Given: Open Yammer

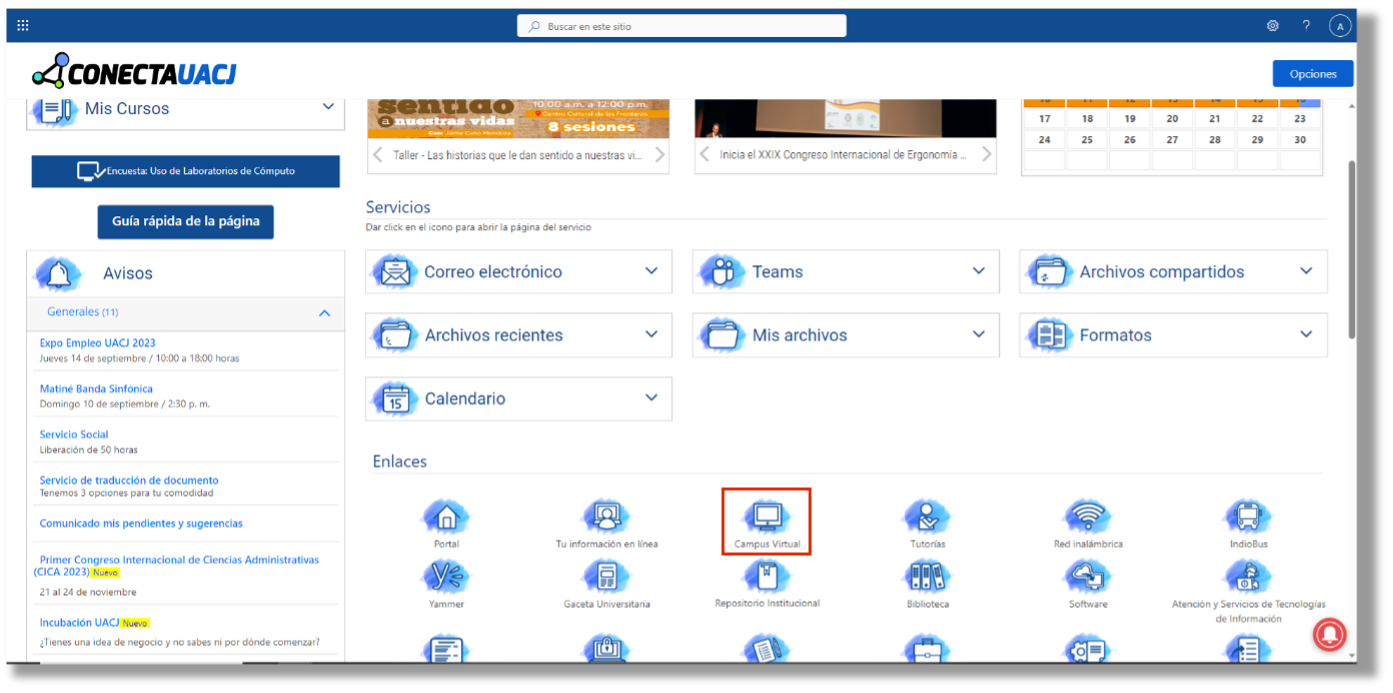Looking at the screenshot, I should pos(446,578).
